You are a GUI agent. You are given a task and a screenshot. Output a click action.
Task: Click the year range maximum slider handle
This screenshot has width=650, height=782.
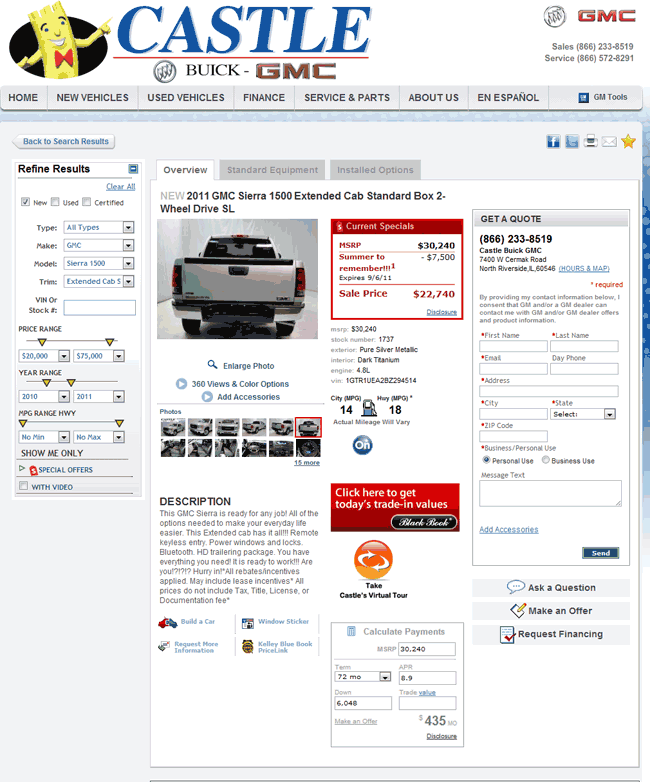click(x=71, y=383)
